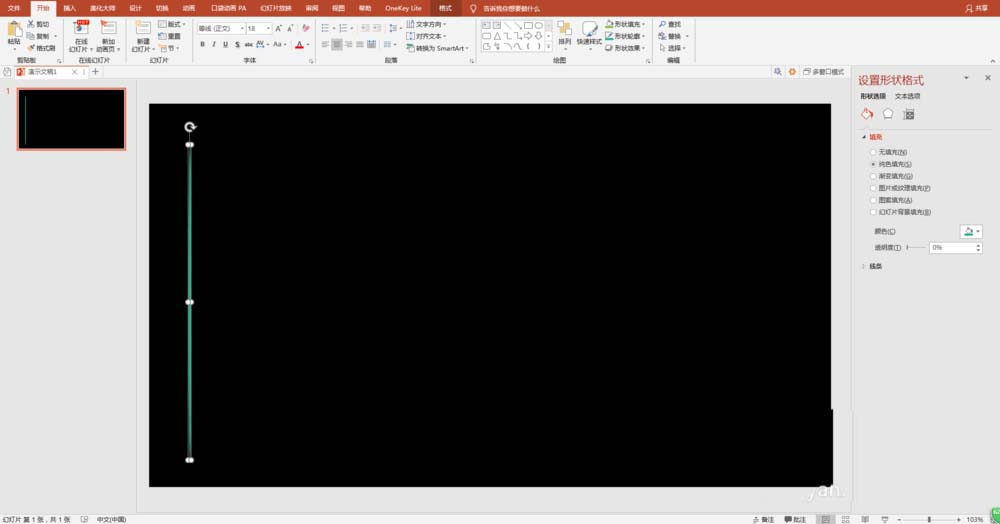The image size is (1000, 524).
Task: Collapse the Fill (填充) section
Action: click(x=864, y=137)
